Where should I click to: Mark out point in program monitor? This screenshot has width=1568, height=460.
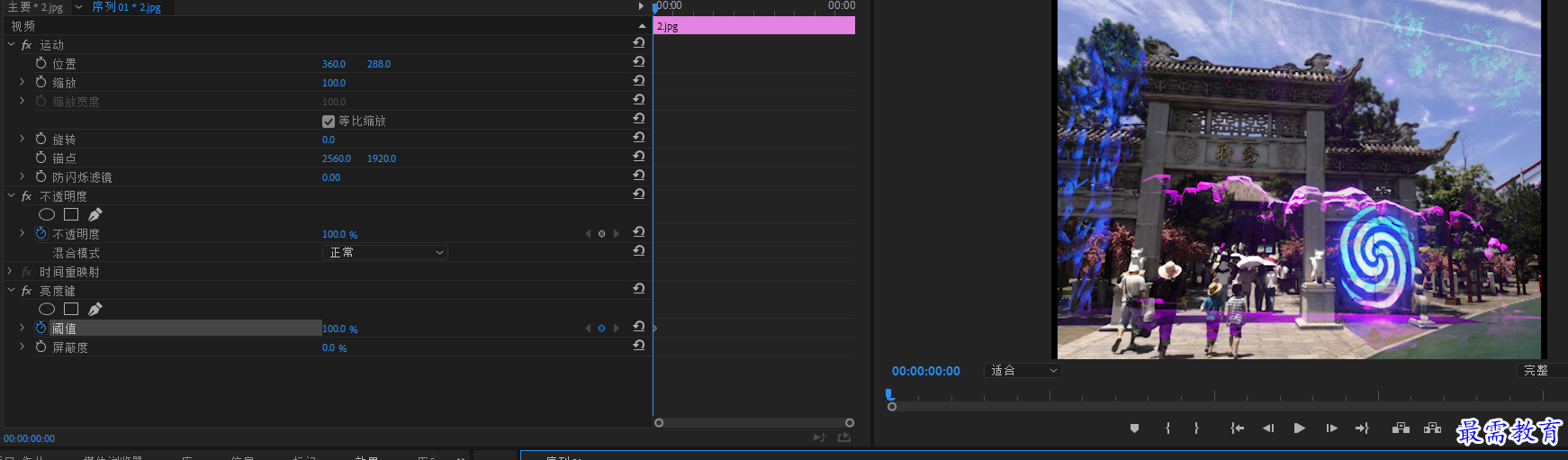(1196, 428)
